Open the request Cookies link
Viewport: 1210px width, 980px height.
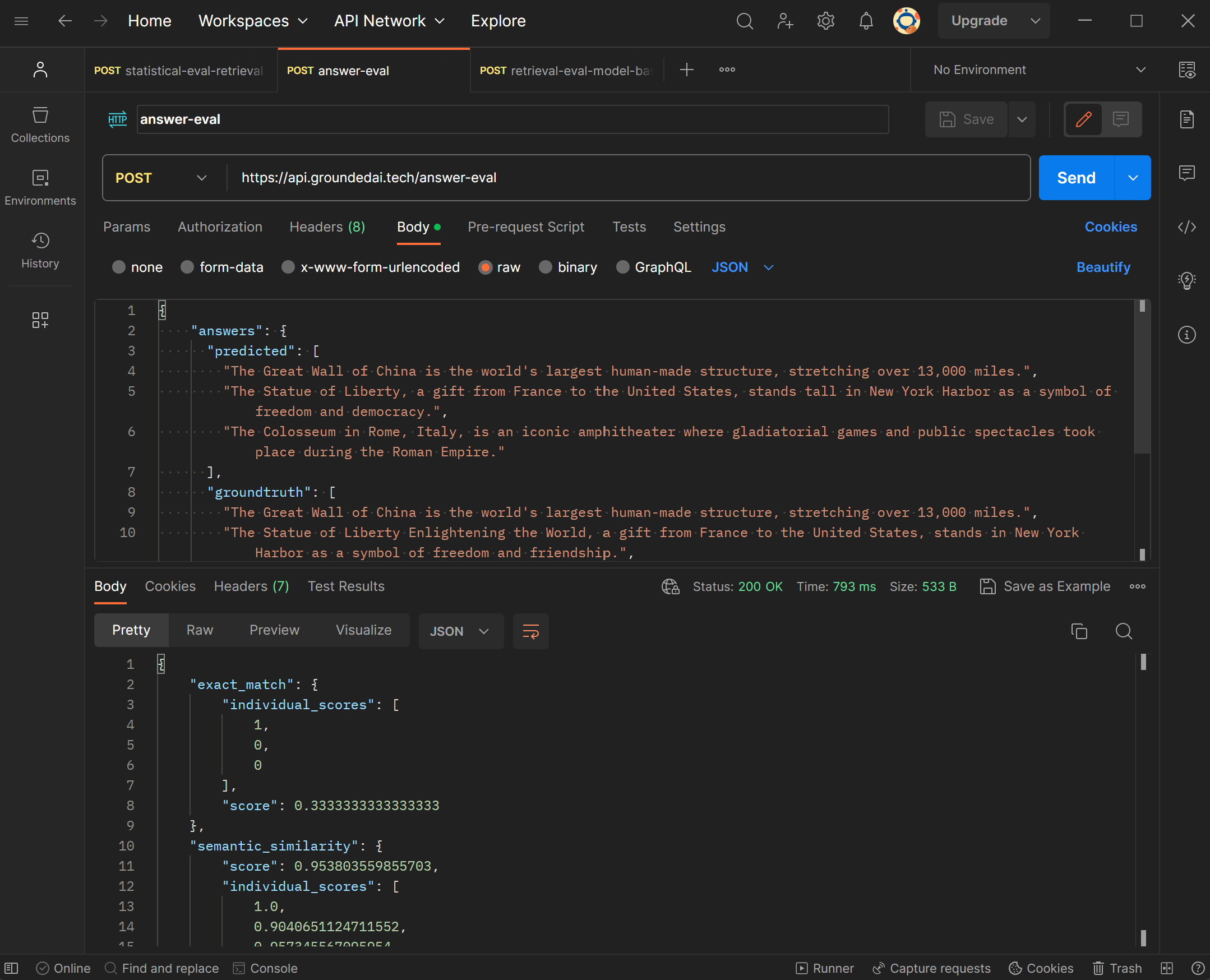tap(1111, 227)
